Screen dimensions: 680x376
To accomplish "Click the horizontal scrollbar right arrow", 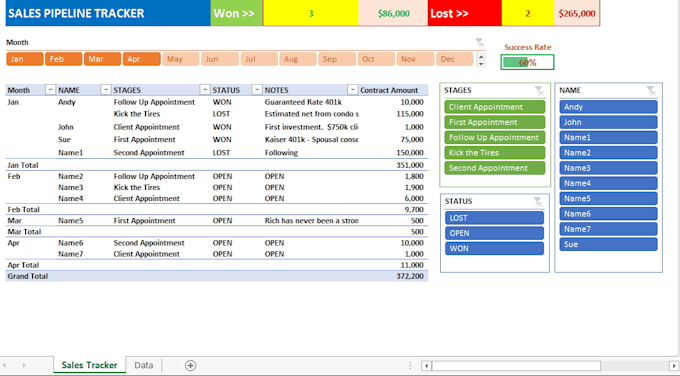I will pos(674,366).
